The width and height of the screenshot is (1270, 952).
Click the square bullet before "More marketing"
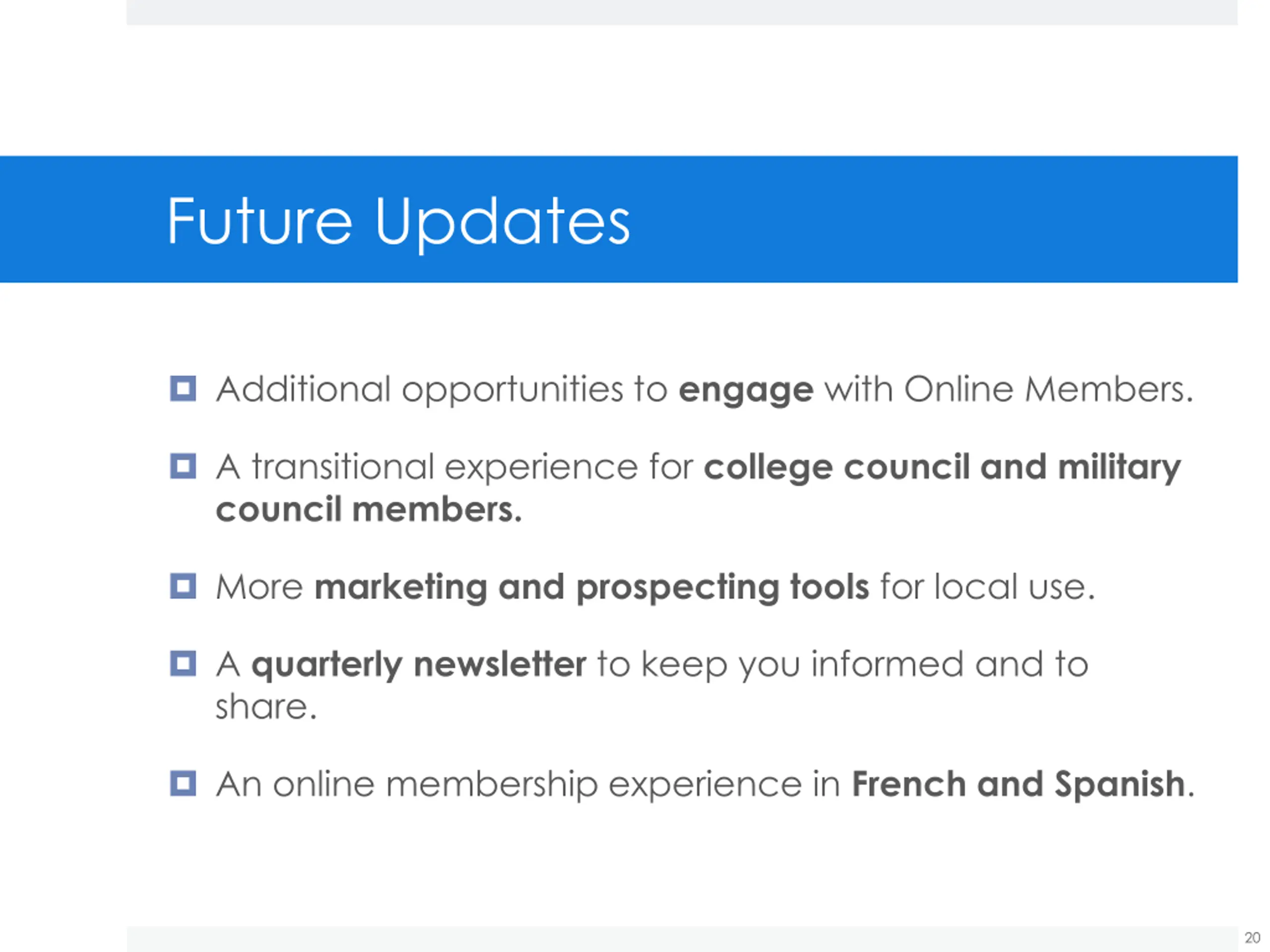click(x=183, y=586)
